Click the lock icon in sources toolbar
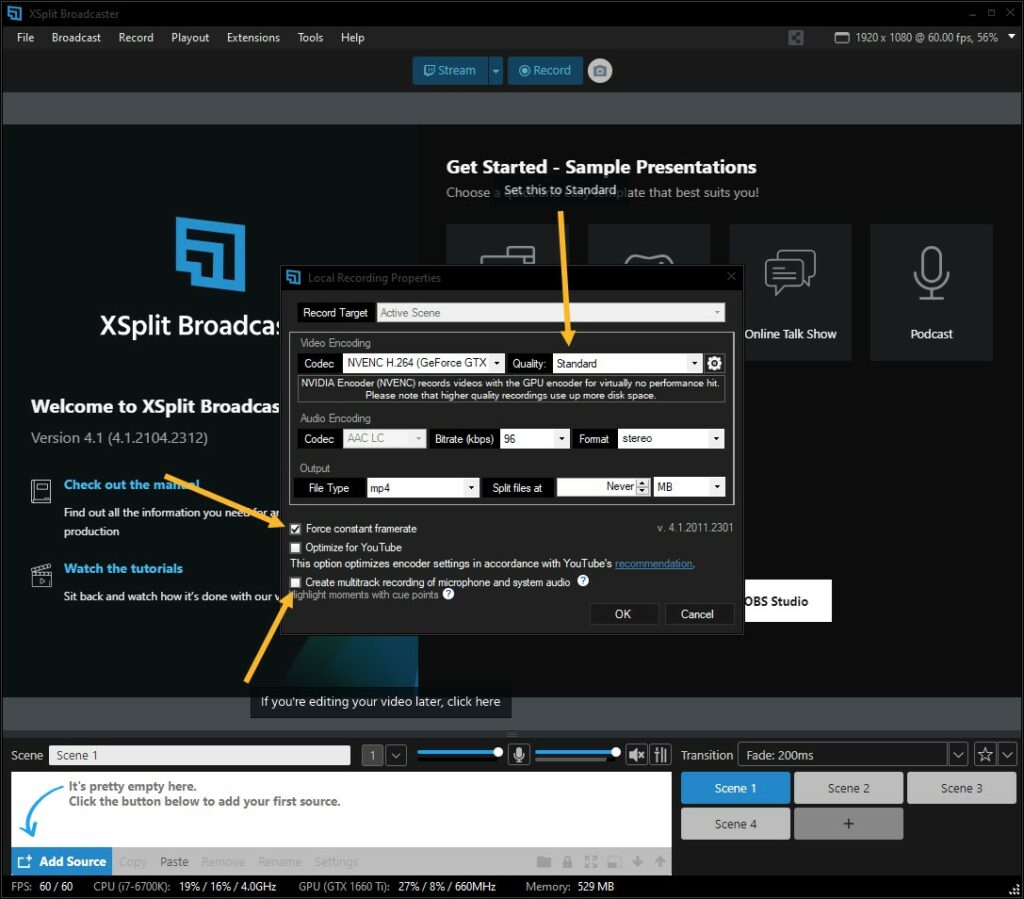 tap(568, 862)
